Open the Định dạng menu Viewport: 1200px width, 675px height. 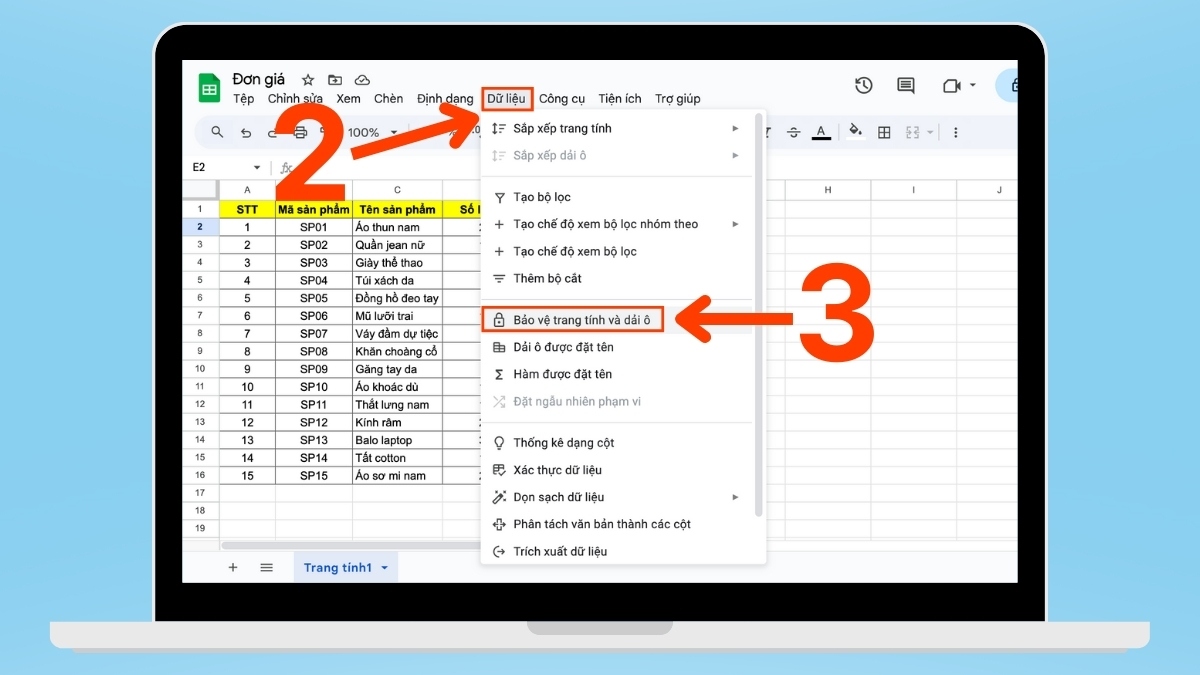click(x=445, y=99)
